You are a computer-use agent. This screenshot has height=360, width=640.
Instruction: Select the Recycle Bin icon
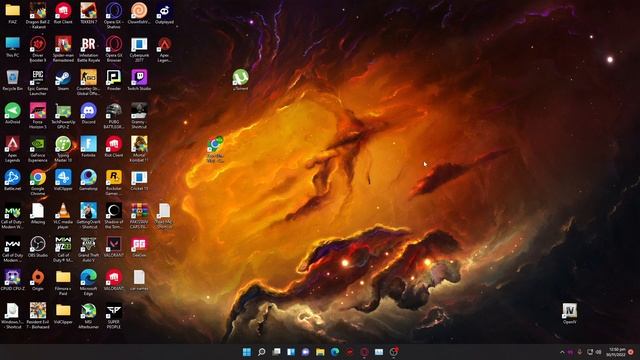pos(13,80)
